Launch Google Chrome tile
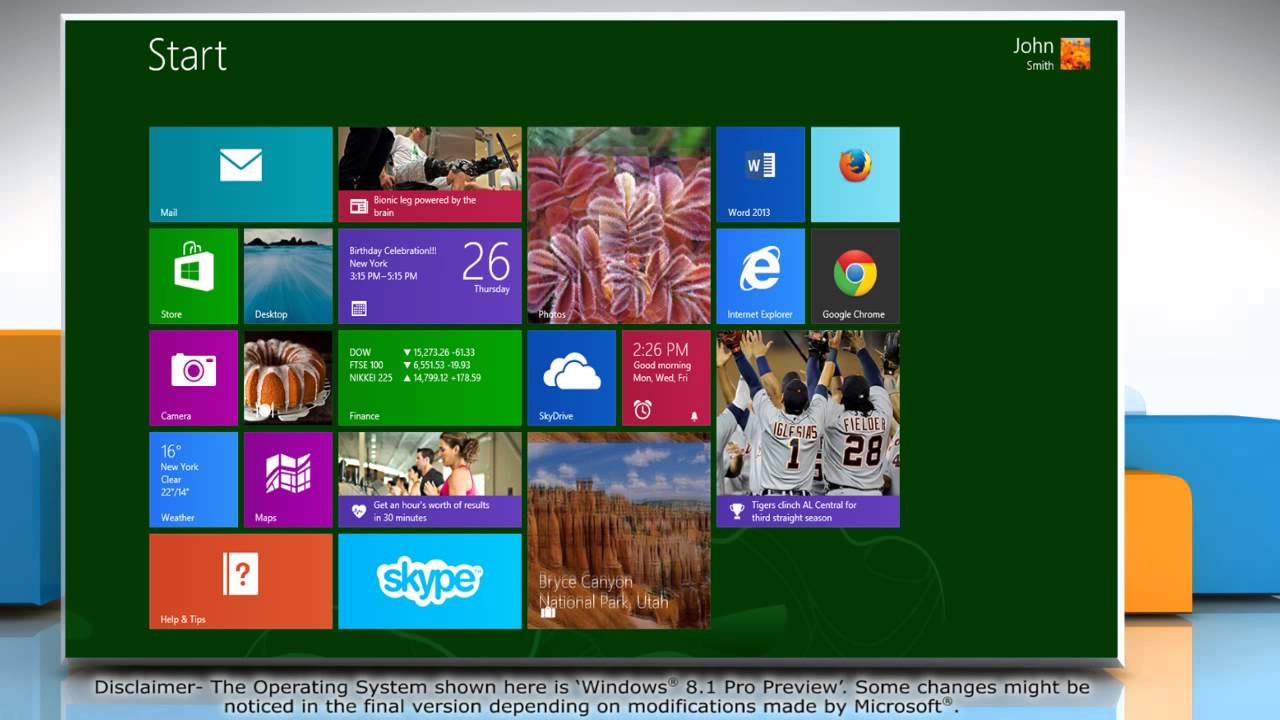The height and width of the screenshot is (720, 1280). [855, 276]
